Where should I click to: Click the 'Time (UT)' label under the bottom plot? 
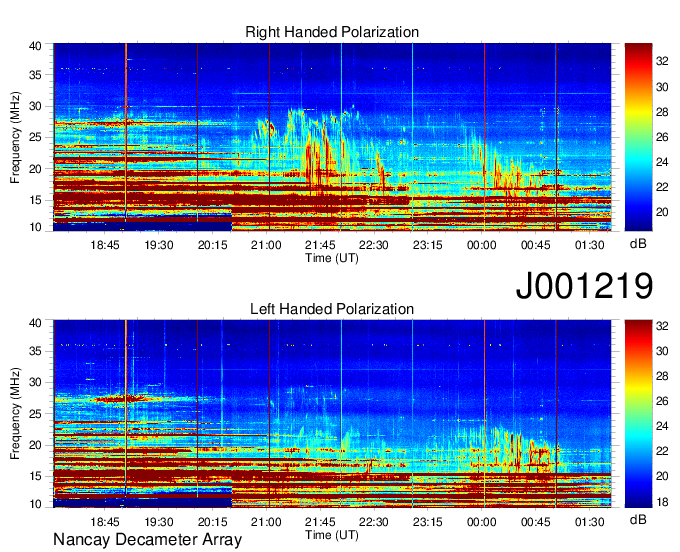tap(332, 535)
